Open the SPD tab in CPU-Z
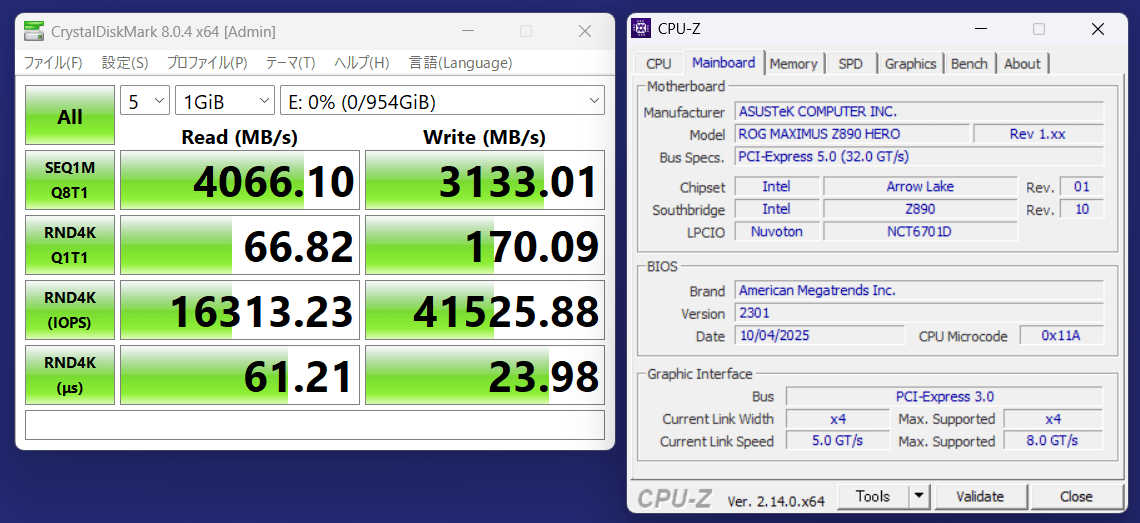Image resolution: width=1140 pixels, height=523 pixels. pyautogui.click(x=850, y=64)
